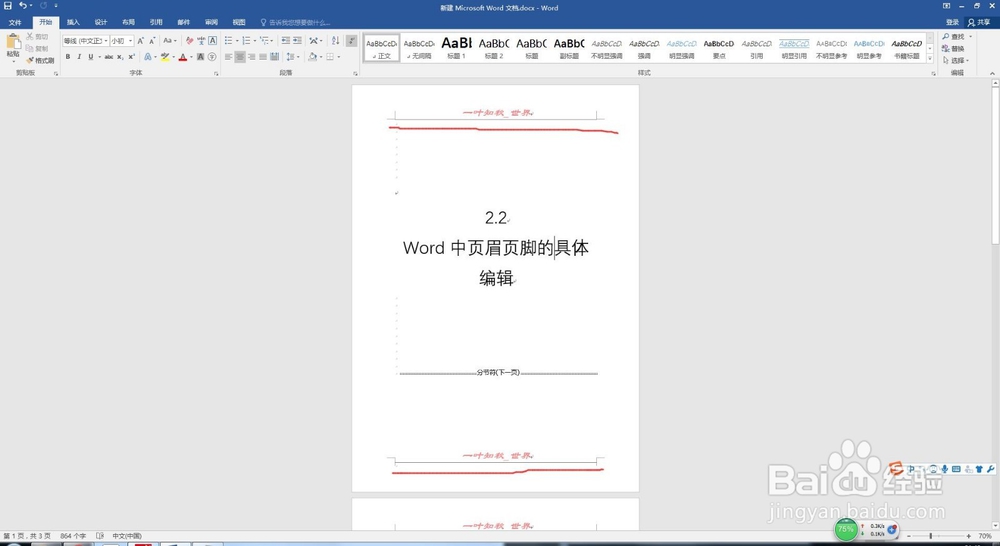
Task: Open the line spacing dropdown
Action: point(293,57)
